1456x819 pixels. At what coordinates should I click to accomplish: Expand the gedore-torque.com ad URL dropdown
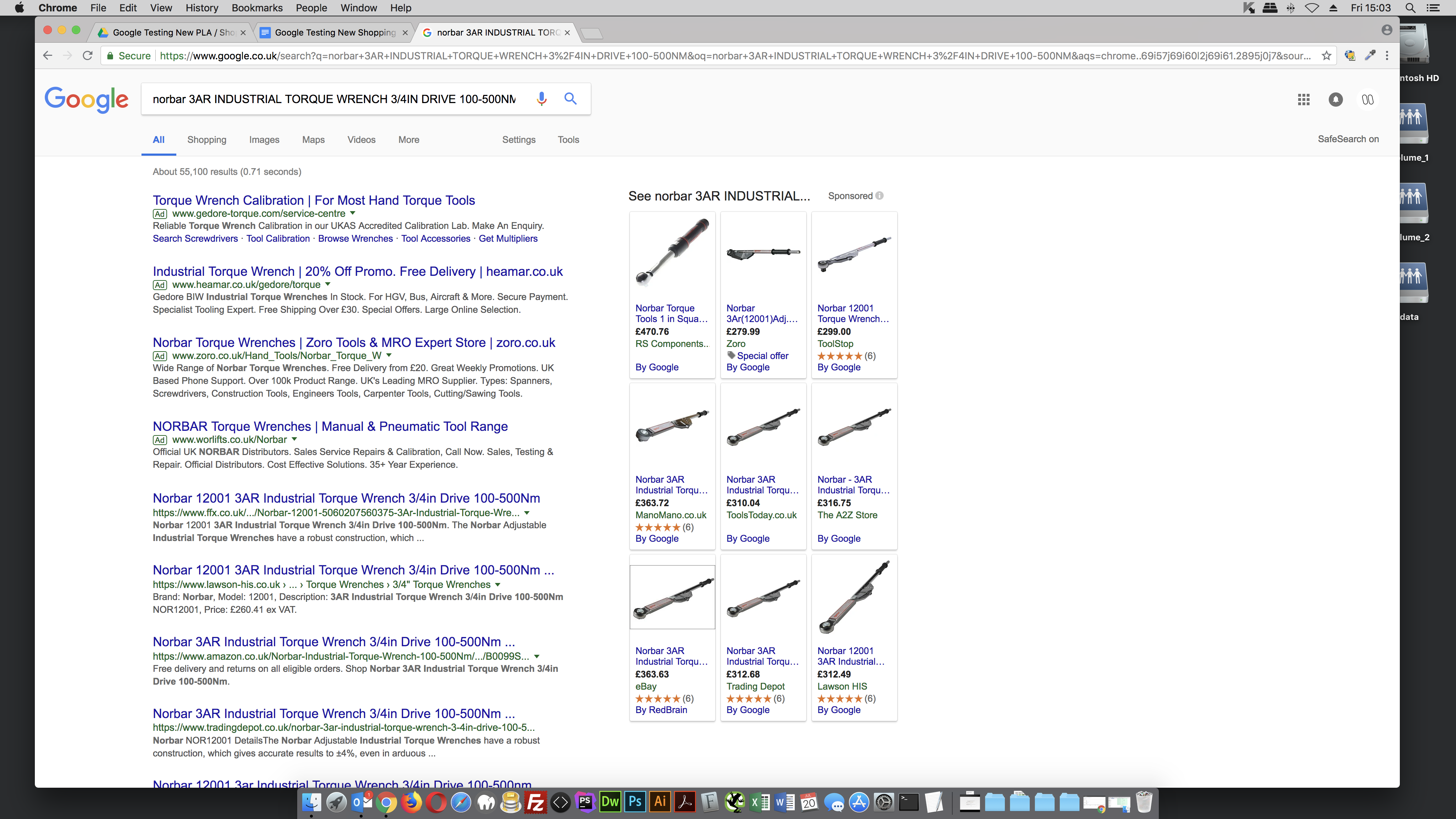click(353, 213)
